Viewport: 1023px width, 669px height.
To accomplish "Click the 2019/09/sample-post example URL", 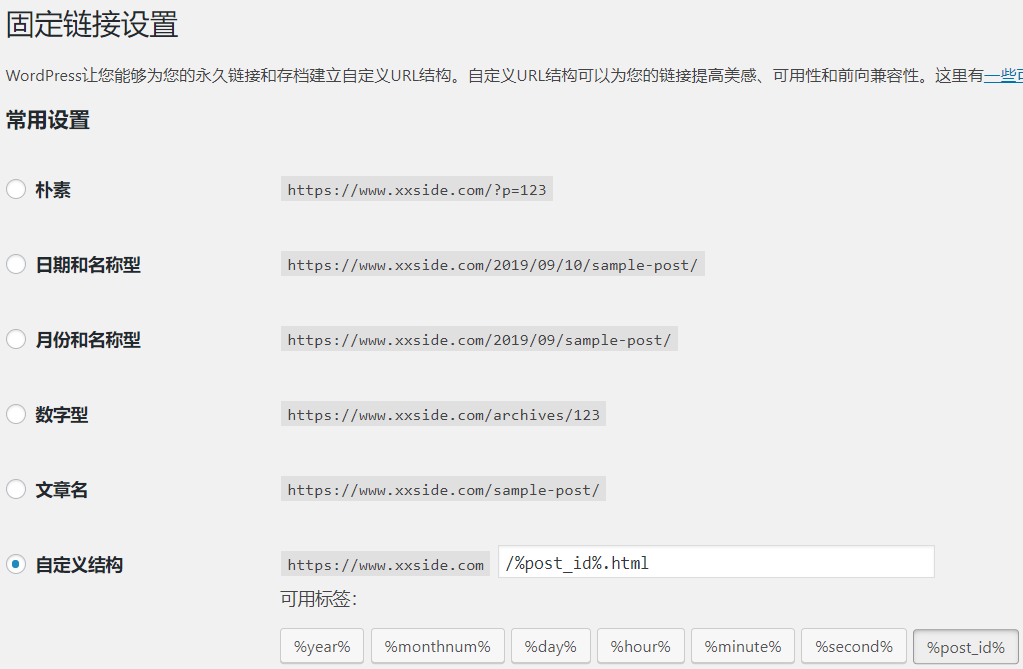I will click(x=480, y=340).
